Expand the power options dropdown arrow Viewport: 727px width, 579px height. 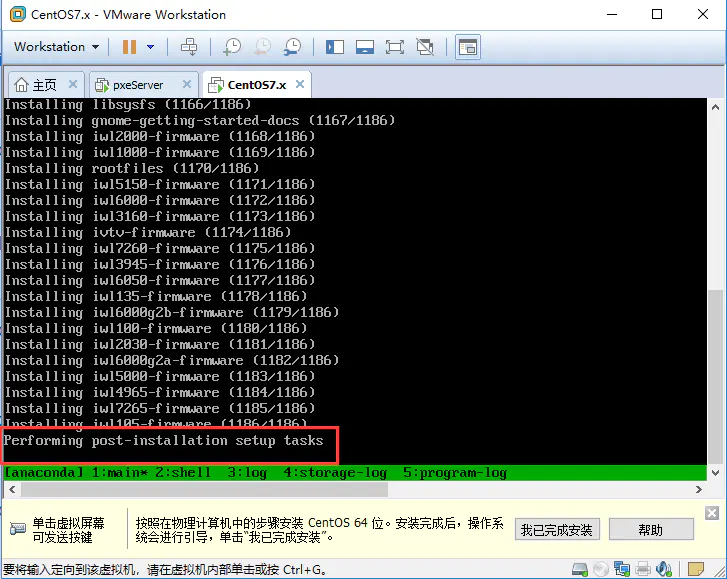[150, 47]
